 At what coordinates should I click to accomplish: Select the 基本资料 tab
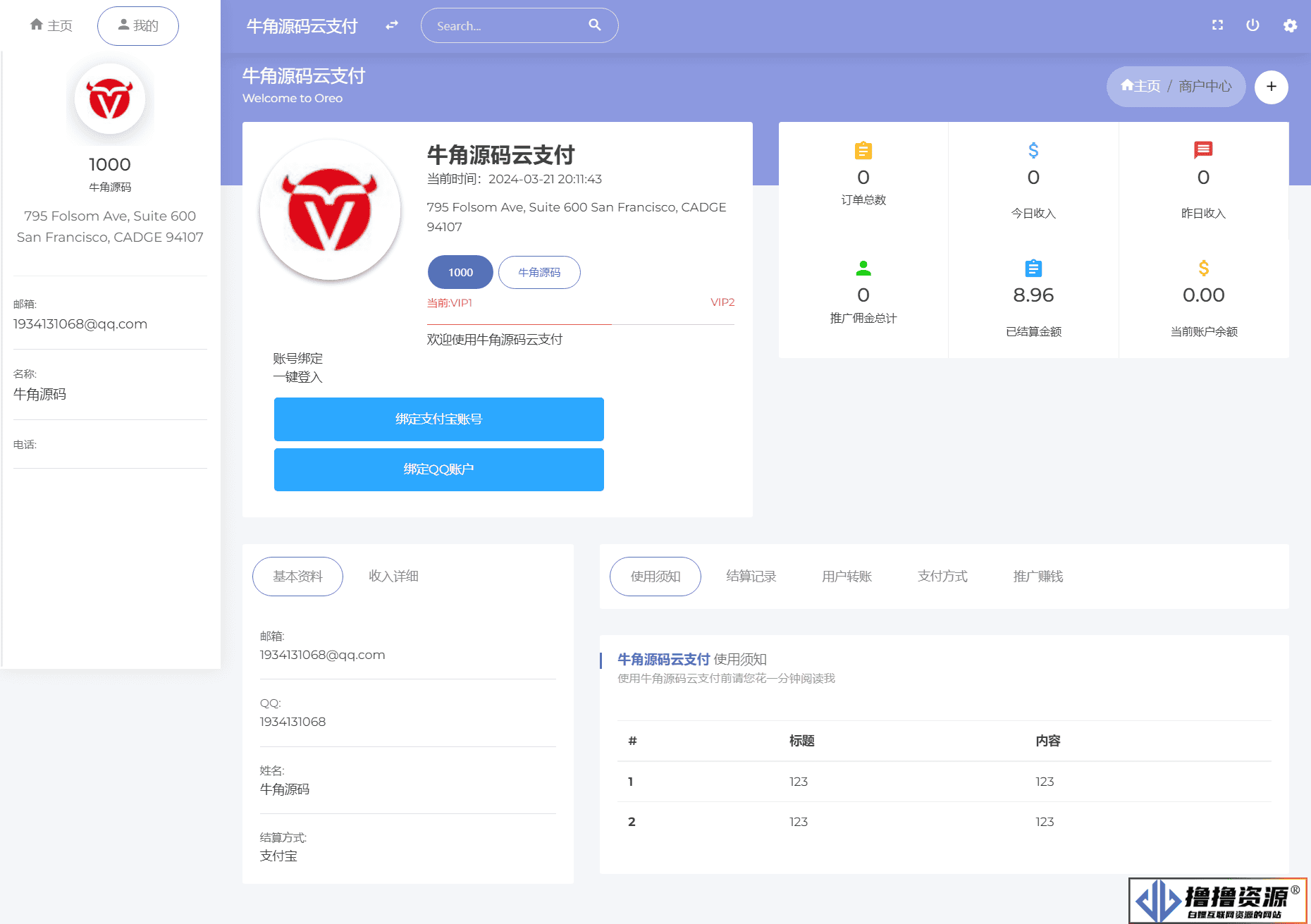click(297, 577)
